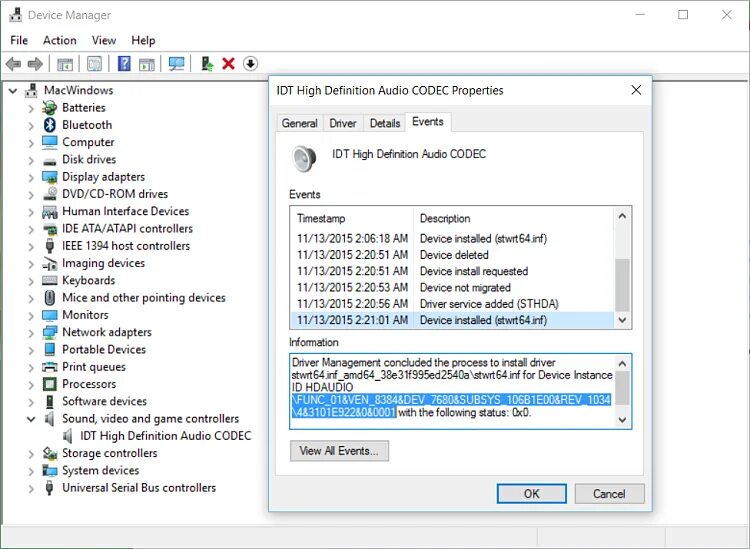Click the Description column header
The height and width of the screenshot is (549, 750).
pyautogui.click(x=514, y=219)
